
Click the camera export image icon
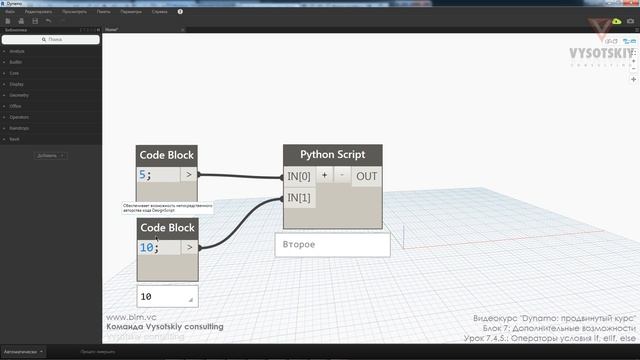[x=631, y=21]
